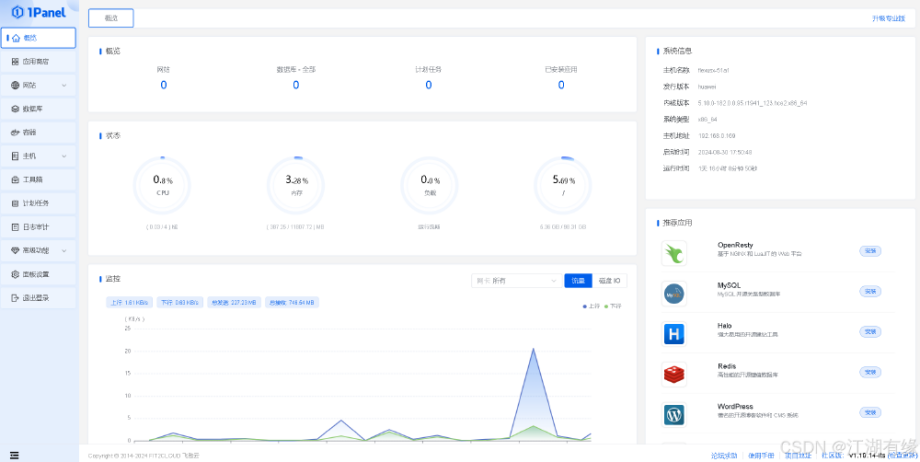Click the download rate tag 0.83 KB/s
Screen dimensions: 920x462
[180, 303]
